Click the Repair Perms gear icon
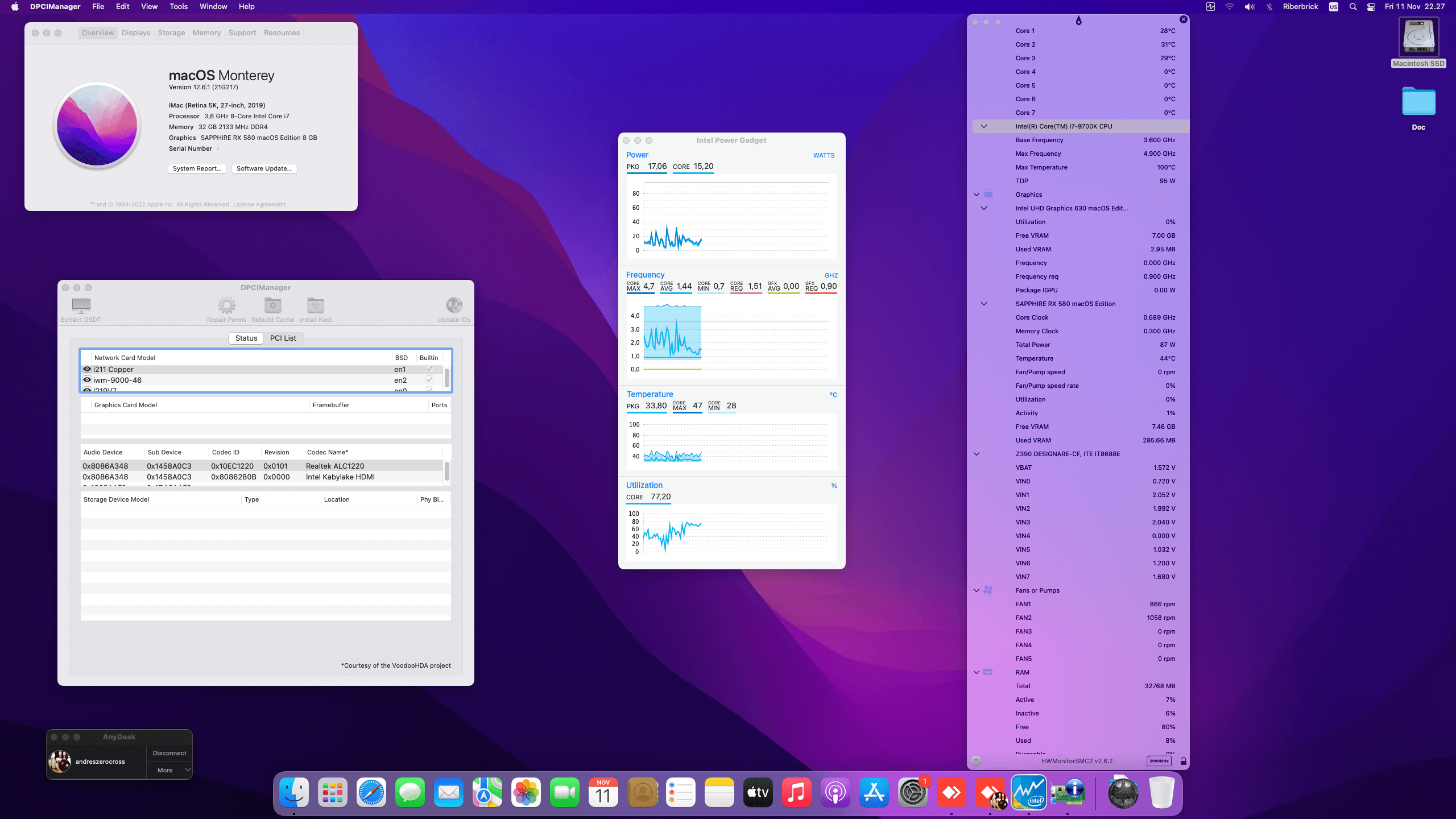This screenshot has width=1456, height=819. coord(226,305)
